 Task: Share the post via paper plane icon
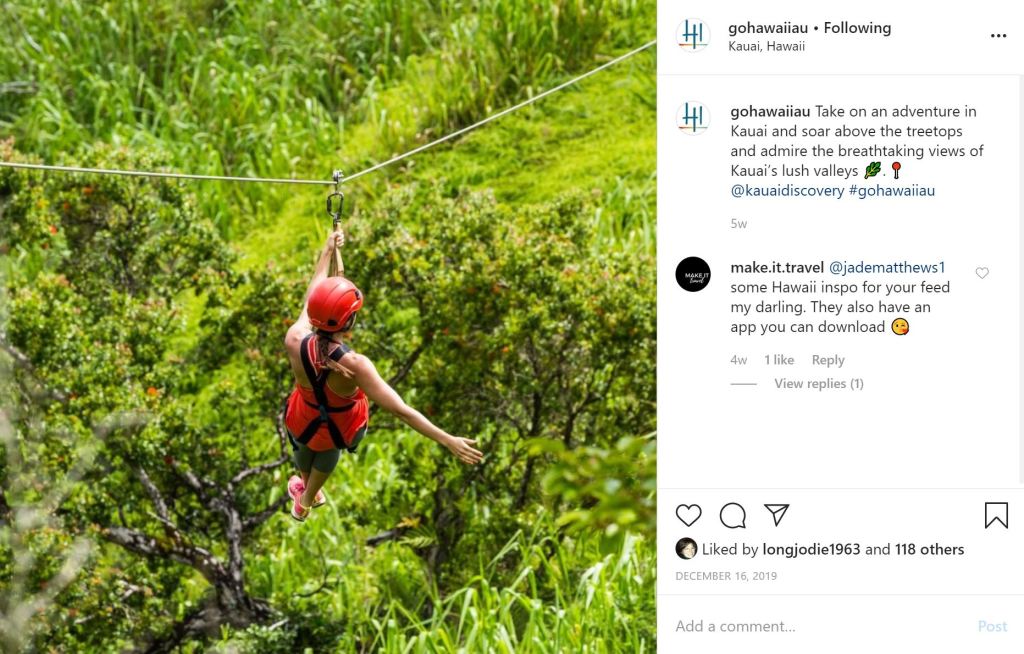pos(777,515)
